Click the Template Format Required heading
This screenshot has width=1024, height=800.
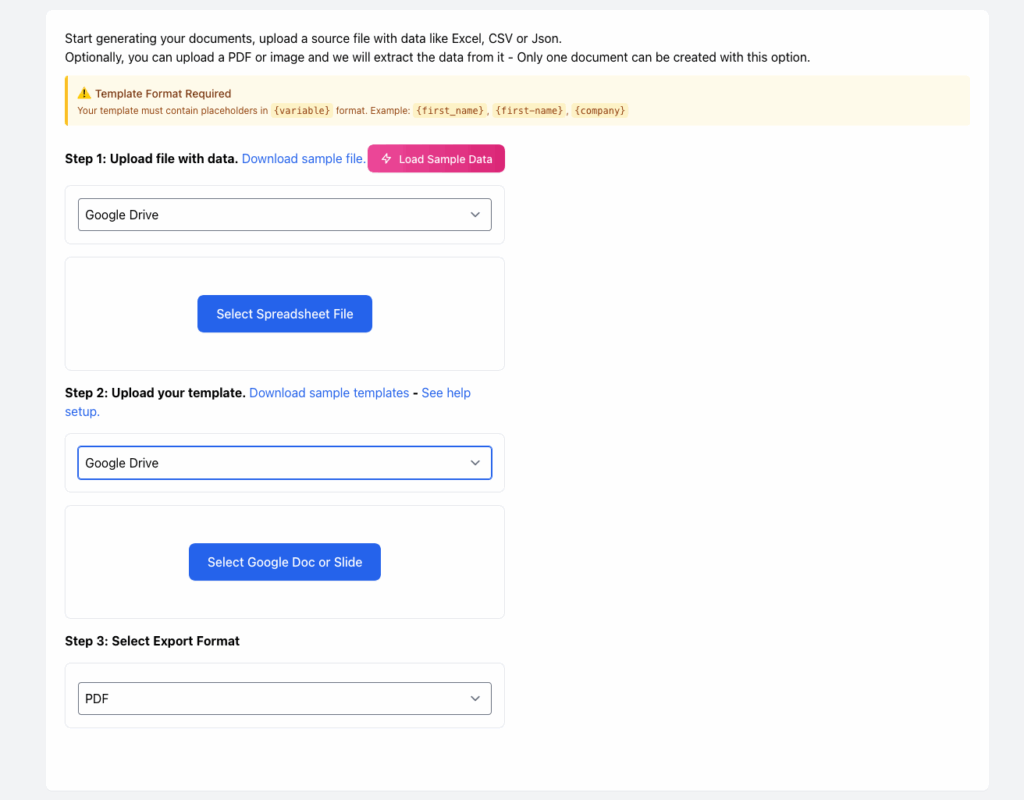click(163, 94)
